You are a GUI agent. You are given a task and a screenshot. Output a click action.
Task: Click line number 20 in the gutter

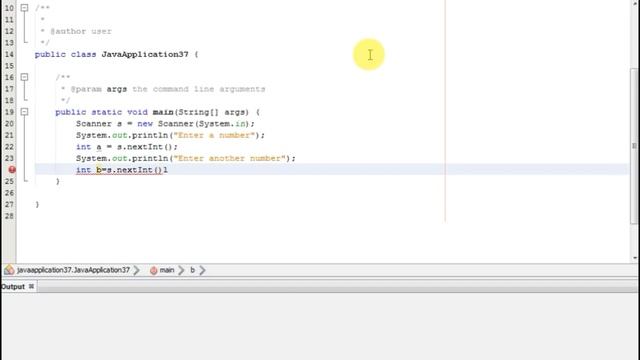click(9, 124)
